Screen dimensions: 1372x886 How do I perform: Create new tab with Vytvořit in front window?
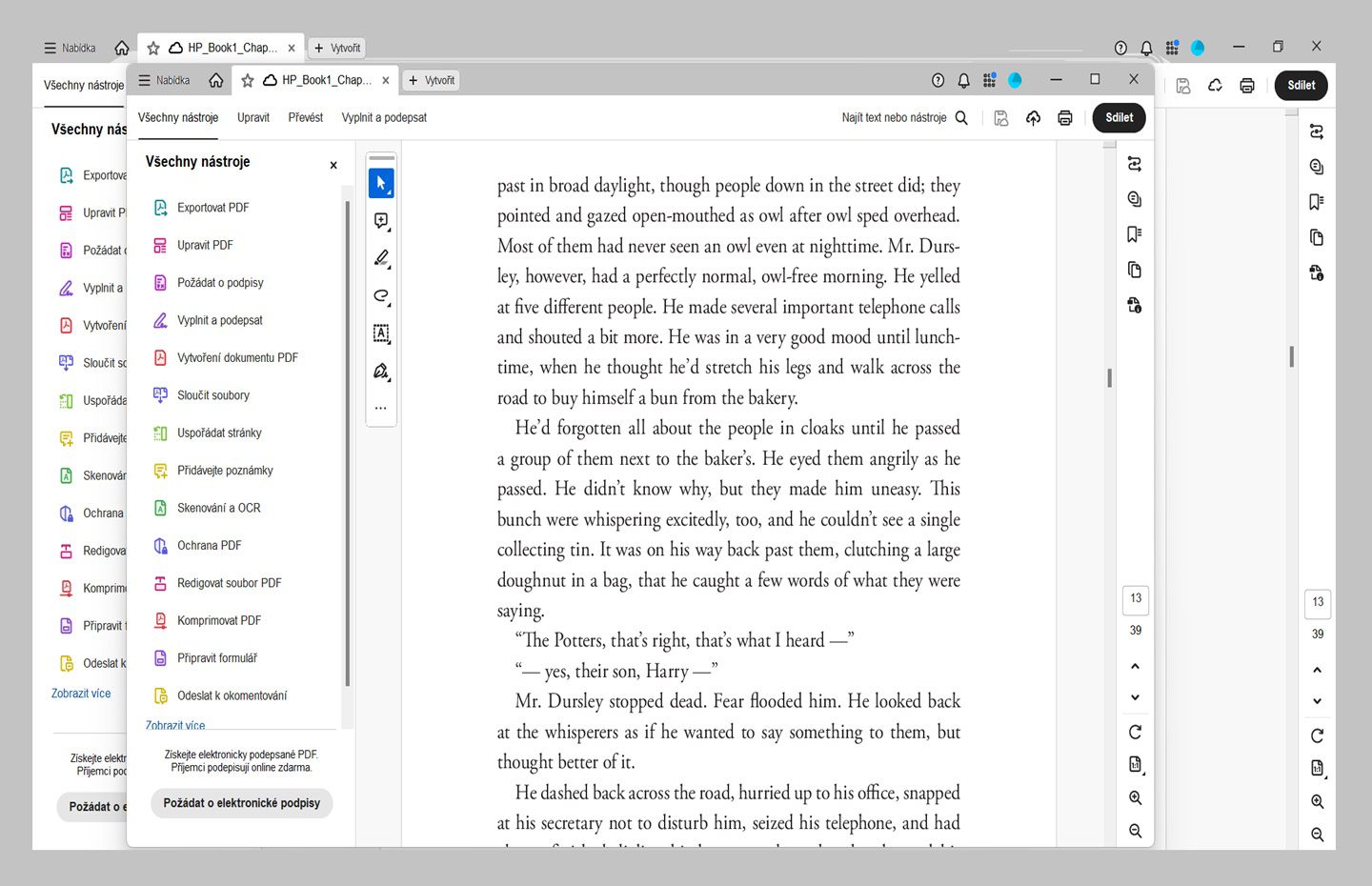[431, 80]
